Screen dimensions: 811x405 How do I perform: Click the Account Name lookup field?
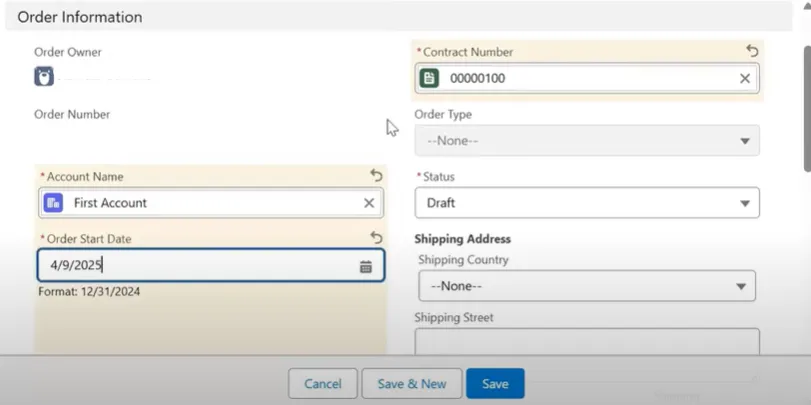tap(210, 203)
